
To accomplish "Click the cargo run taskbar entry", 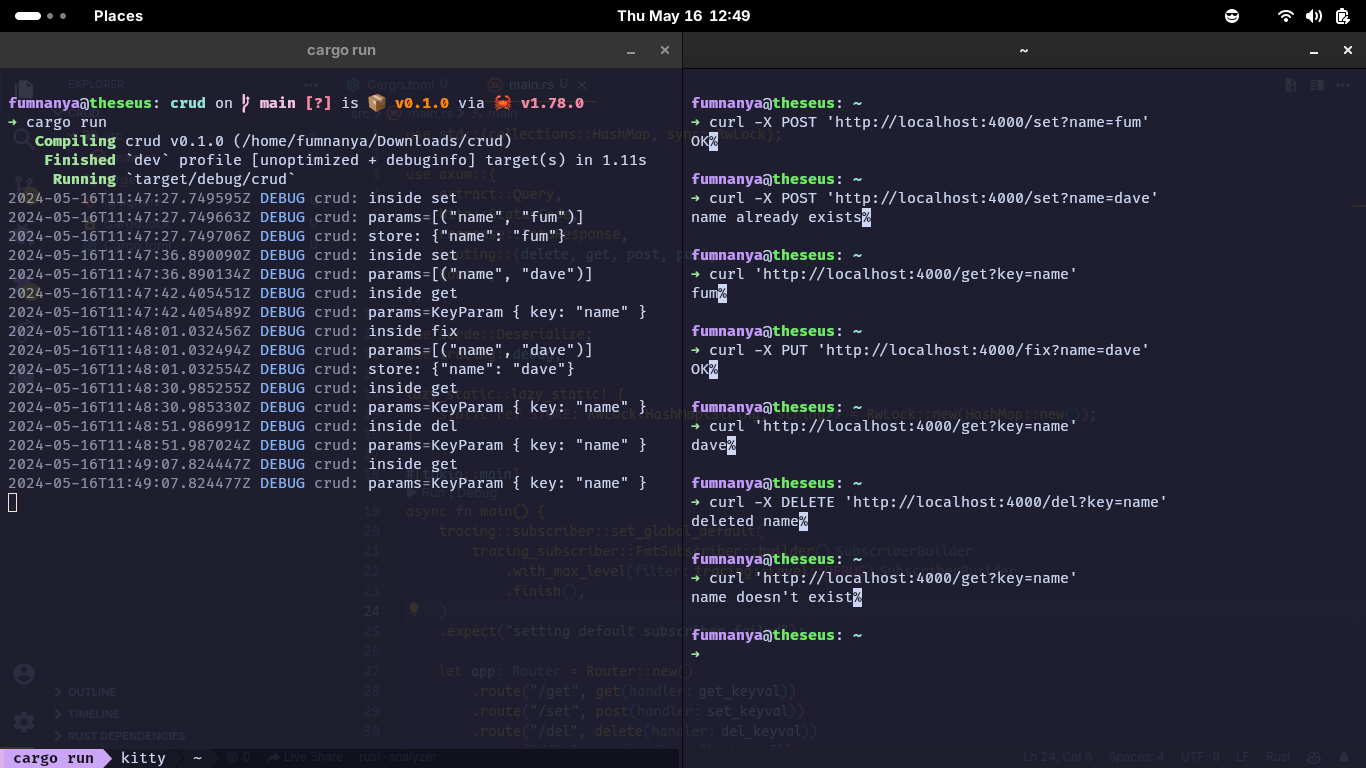I will 55,758.
